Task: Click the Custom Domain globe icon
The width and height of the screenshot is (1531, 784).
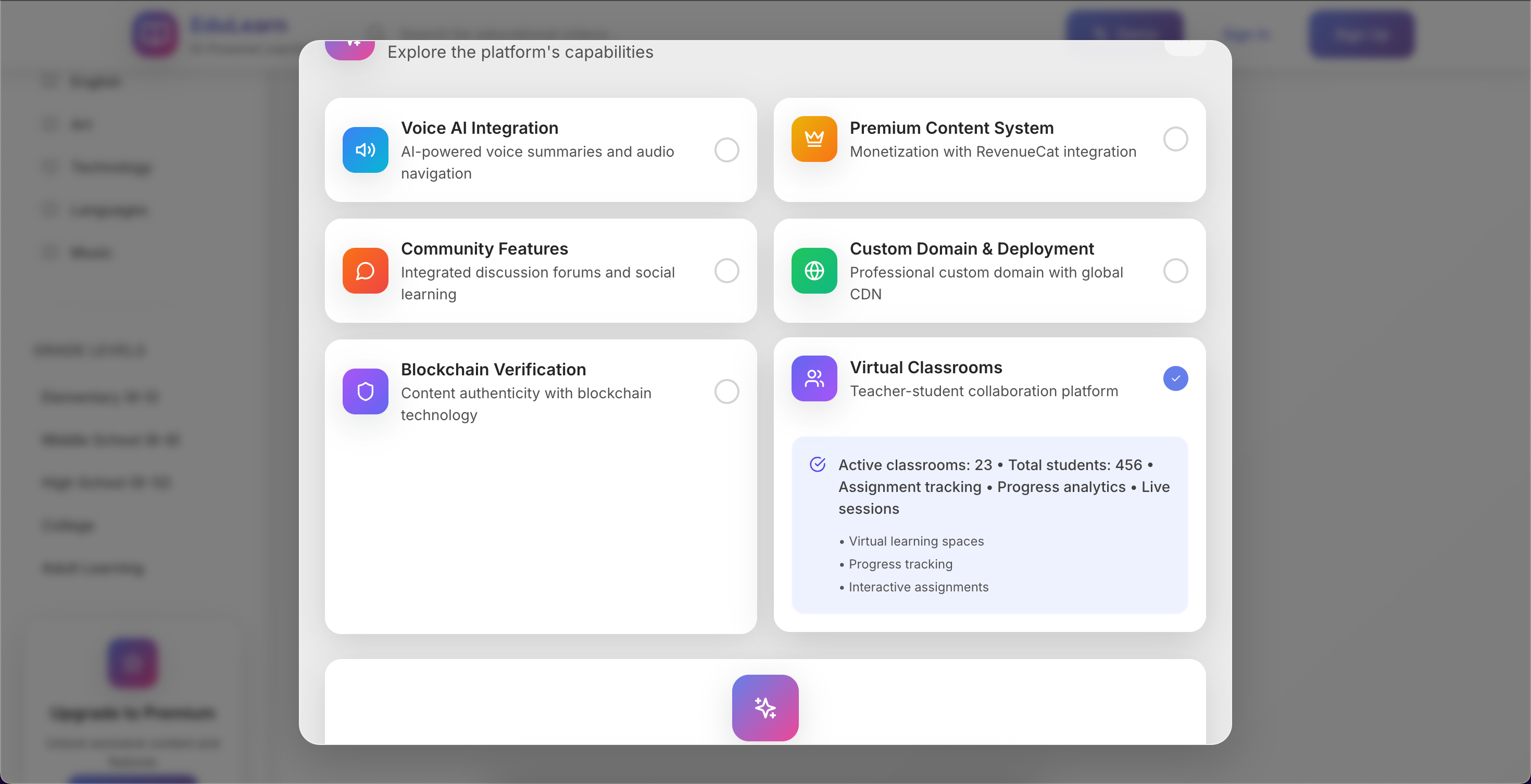Action: pyautogui.click(x=813, y=271)
